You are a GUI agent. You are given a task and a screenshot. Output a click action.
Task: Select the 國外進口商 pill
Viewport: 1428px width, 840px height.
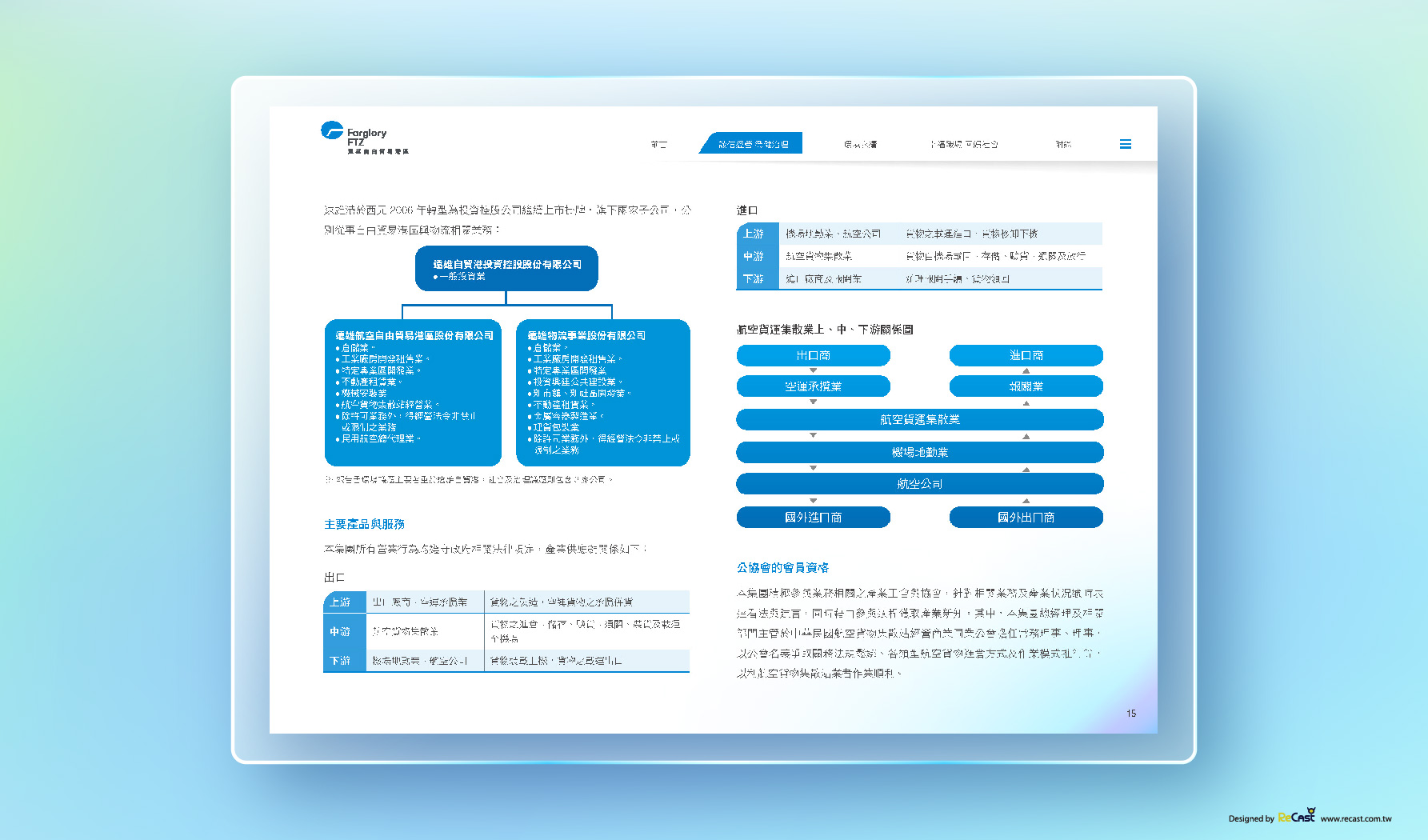[x=813, y=517]
